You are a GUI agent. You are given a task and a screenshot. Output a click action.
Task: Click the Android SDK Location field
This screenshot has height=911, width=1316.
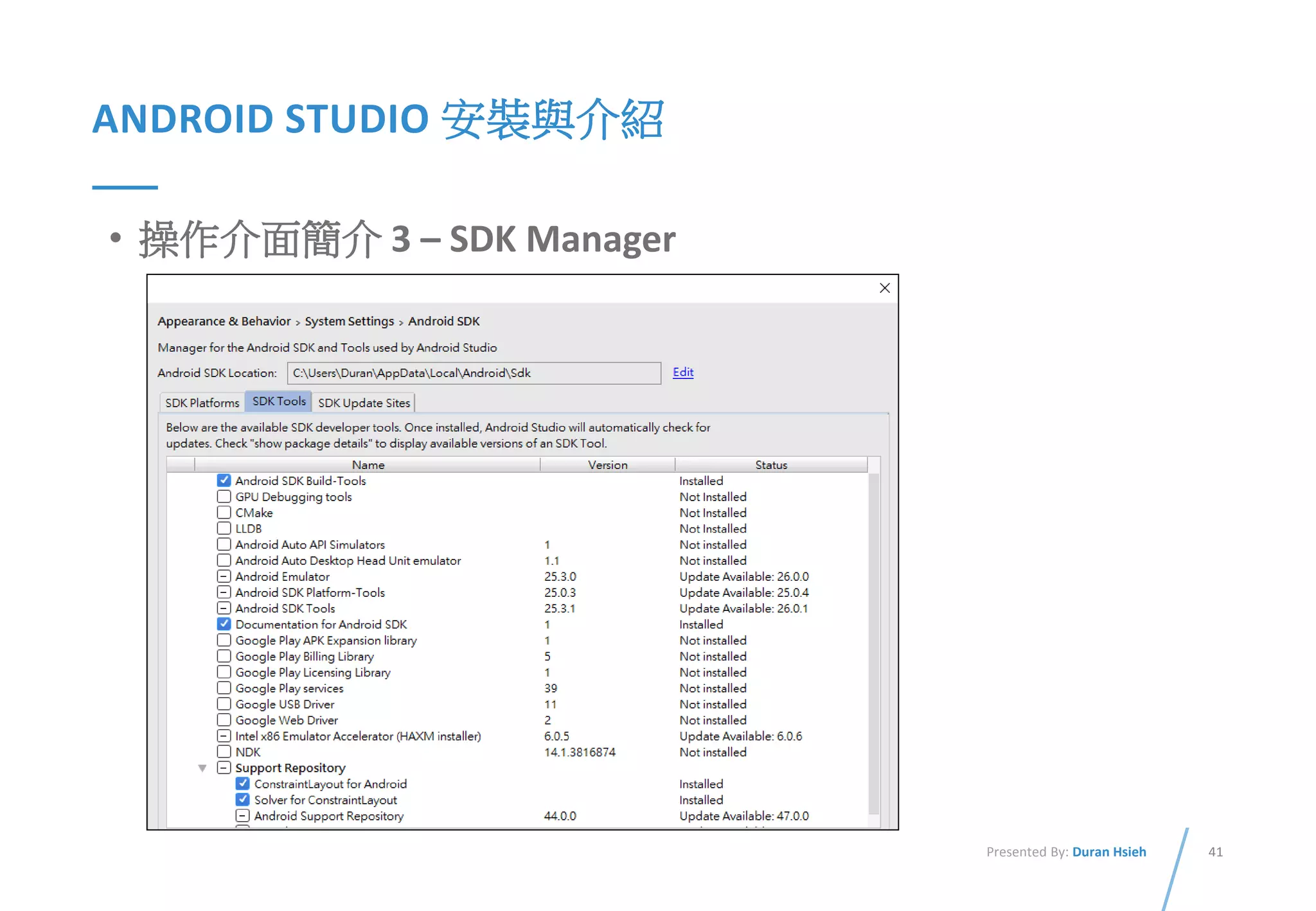pyautogui.click(x=474, y=373)
